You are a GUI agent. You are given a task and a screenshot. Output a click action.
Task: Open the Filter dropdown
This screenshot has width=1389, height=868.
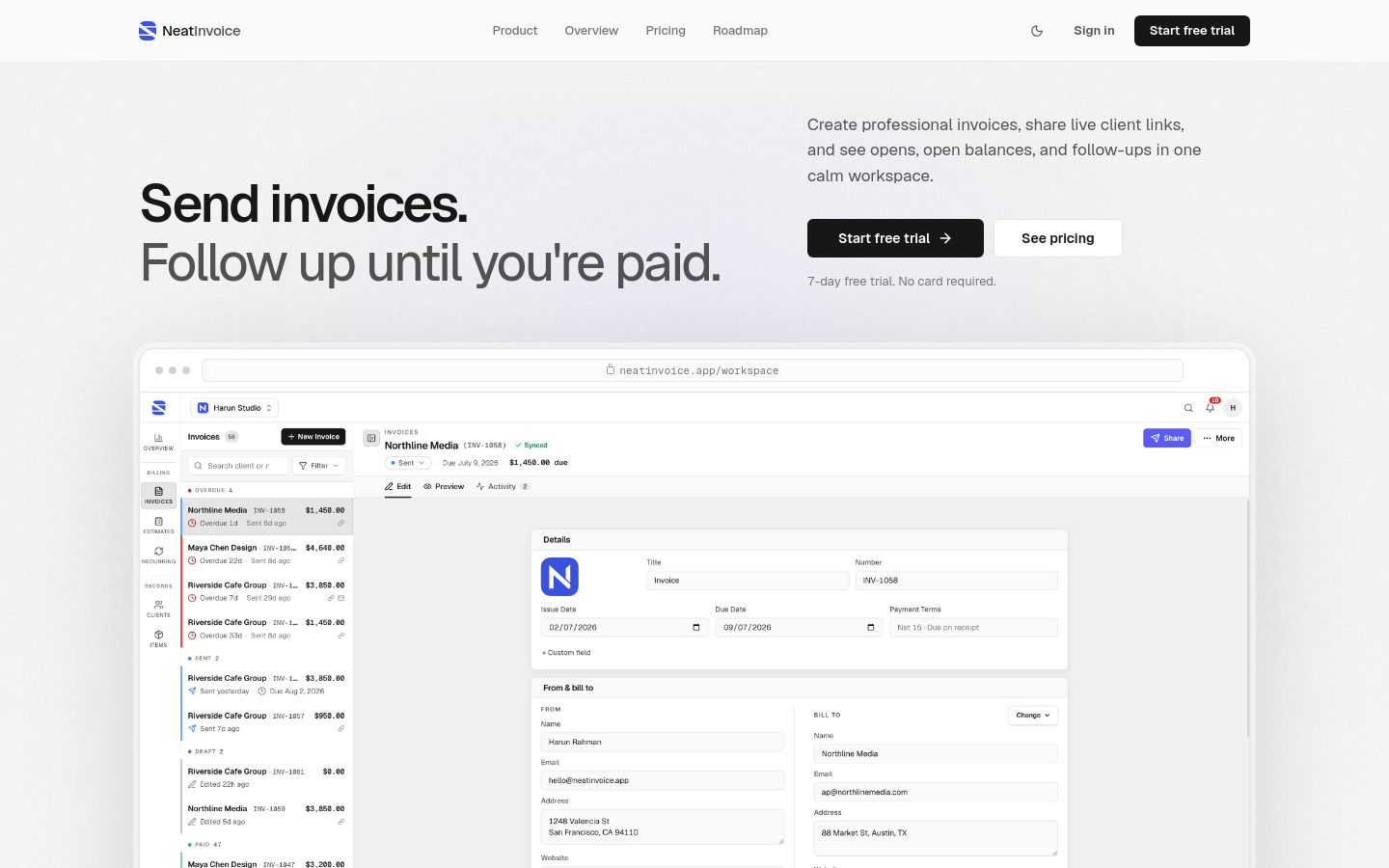pos(319,466)
